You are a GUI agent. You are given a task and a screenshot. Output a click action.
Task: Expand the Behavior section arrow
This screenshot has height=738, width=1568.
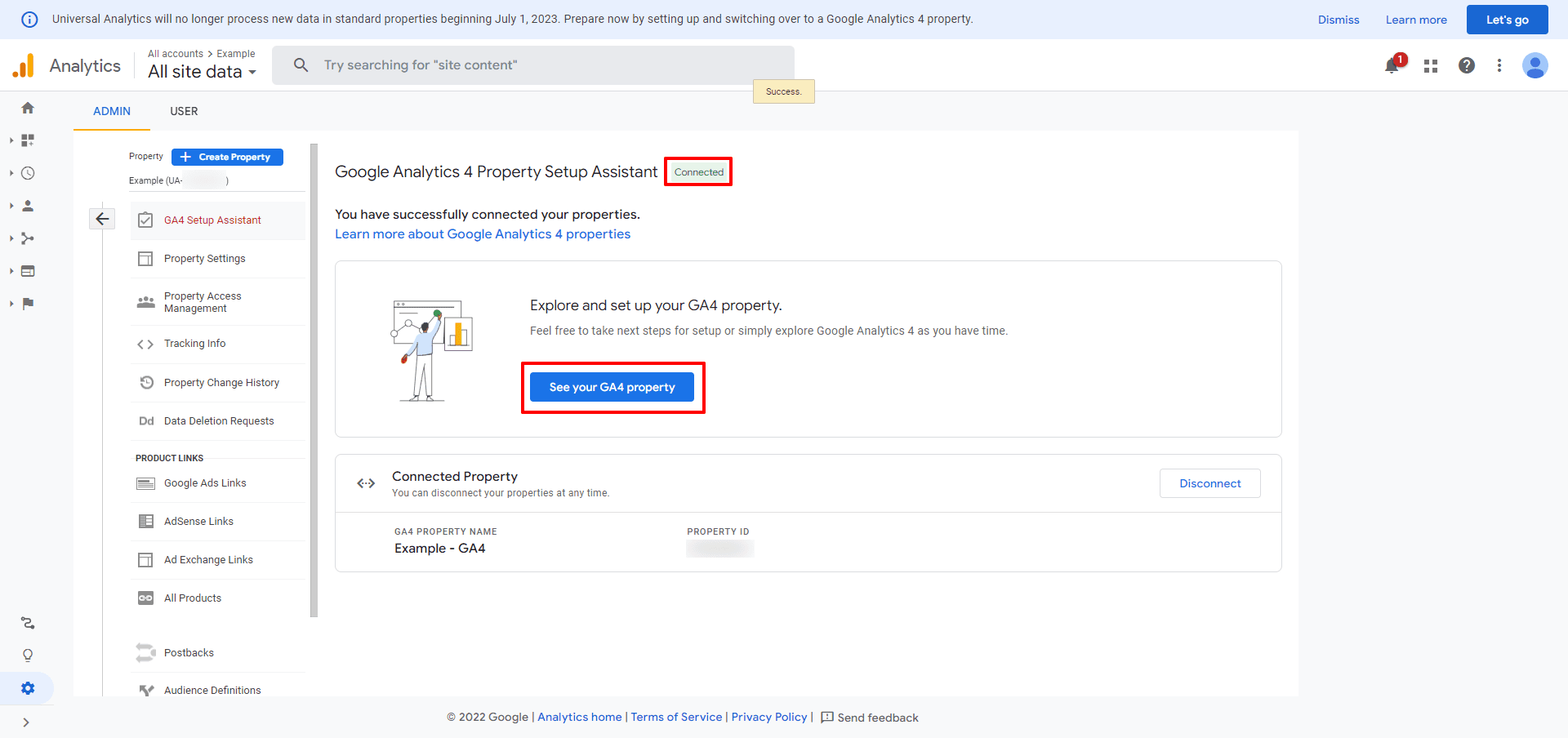coord(11,271)
